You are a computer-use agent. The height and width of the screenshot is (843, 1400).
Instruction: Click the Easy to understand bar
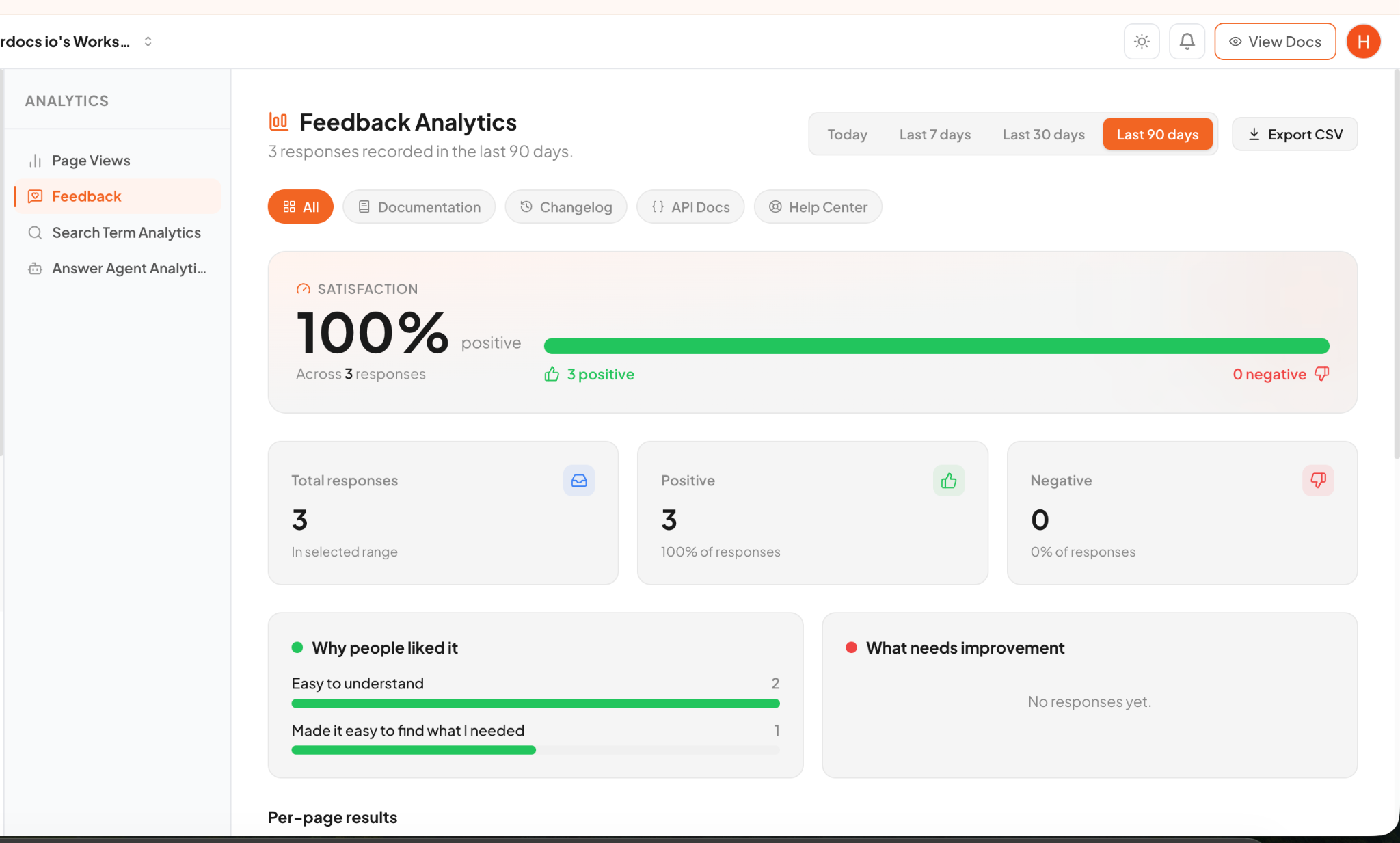(535, 704)
